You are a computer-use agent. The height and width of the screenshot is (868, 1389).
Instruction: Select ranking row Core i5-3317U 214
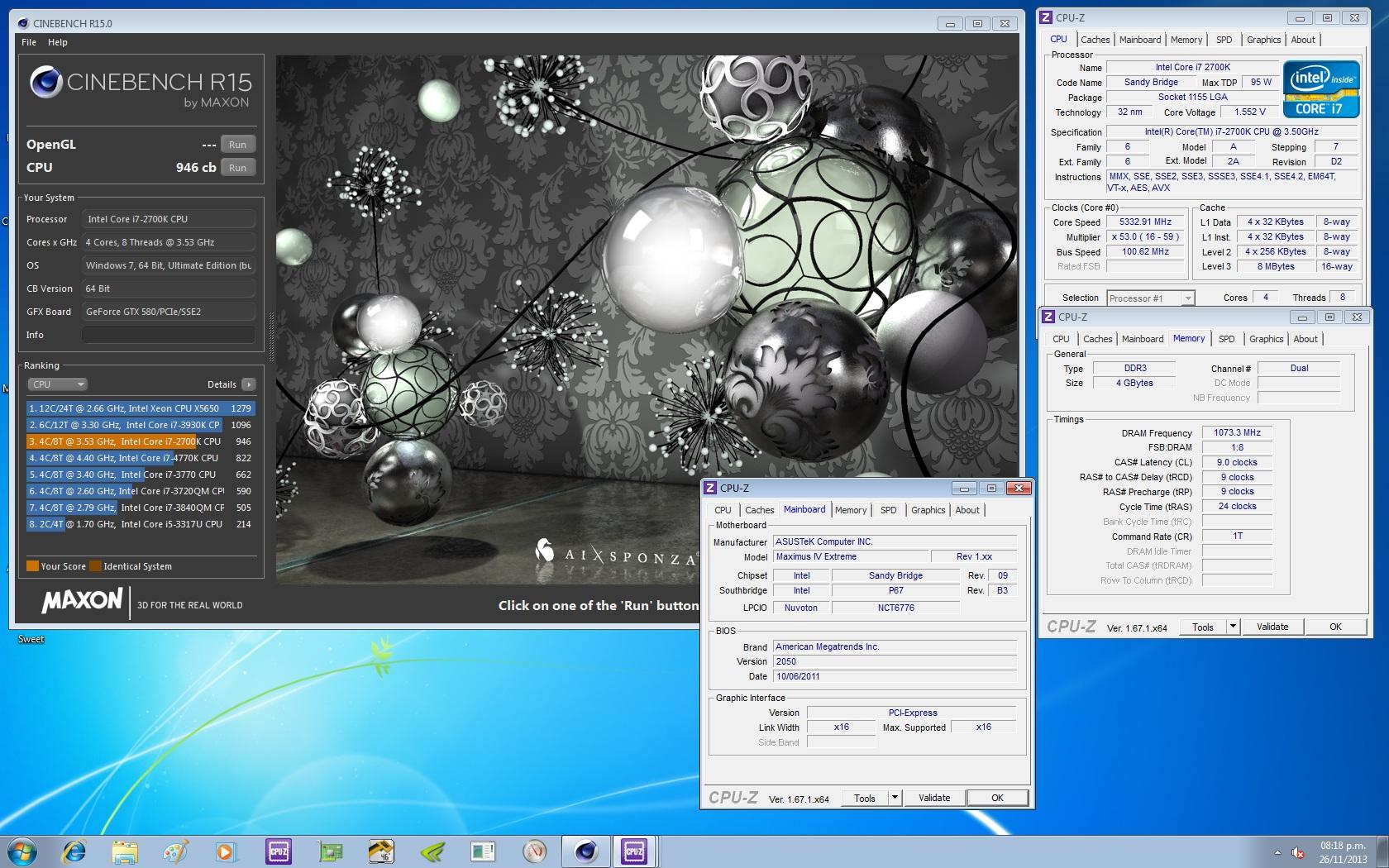coord(141,524)
